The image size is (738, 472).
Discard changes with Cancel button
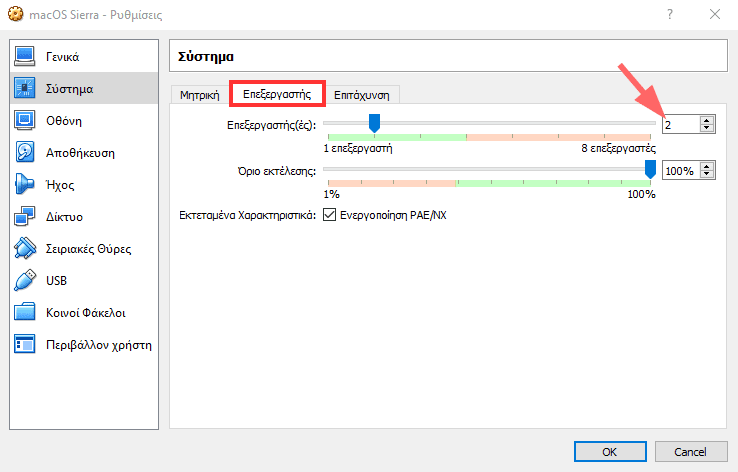(690, 452)
